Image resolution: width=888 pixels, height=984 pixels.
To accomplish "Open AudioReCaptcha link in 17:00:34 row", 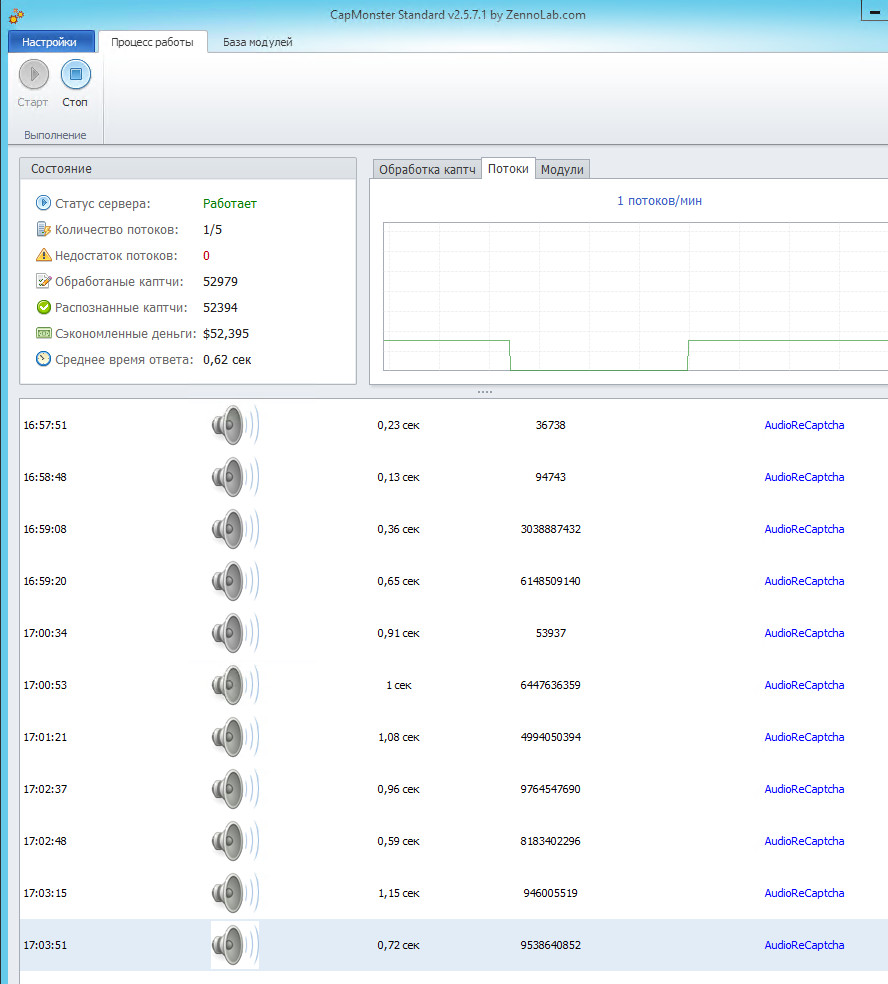I will point(804,633).
